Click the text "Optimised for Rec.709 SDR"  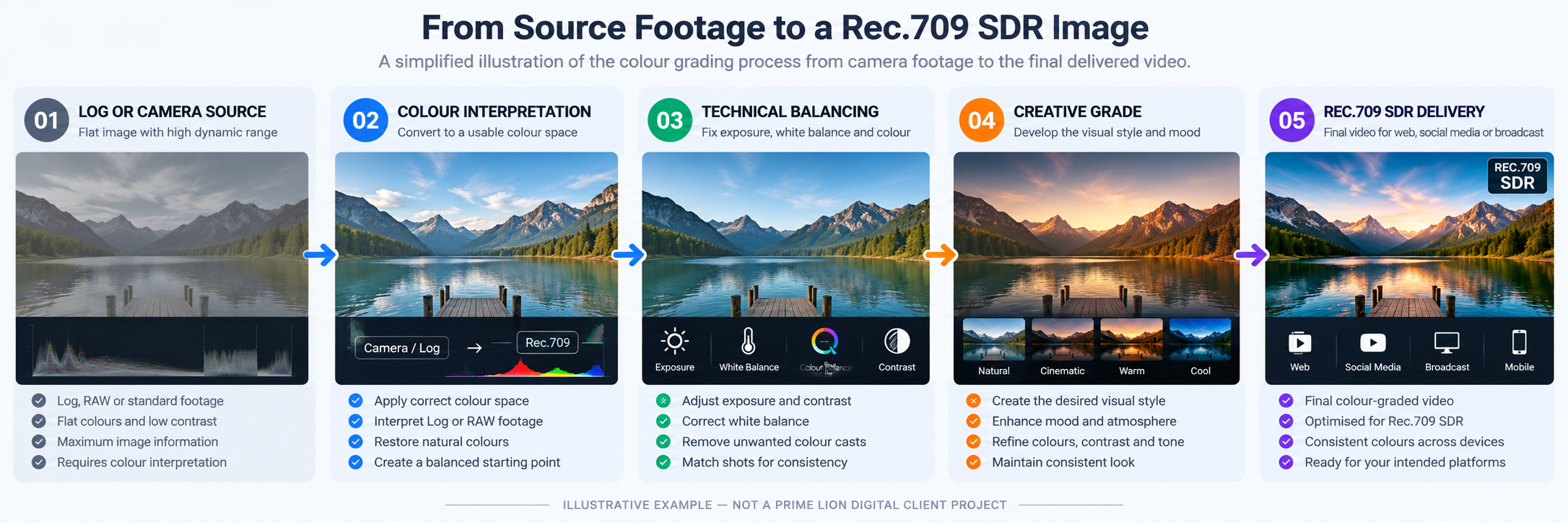1384,421
